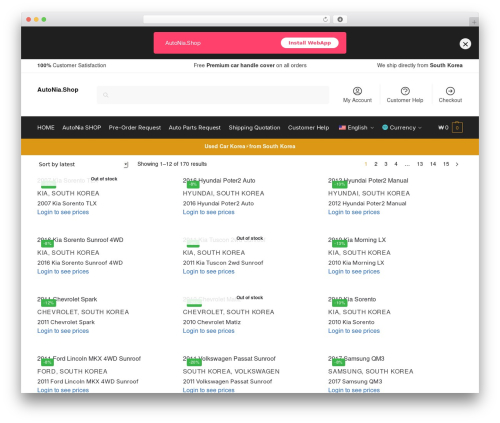Go to results page 3

[386, 164]
